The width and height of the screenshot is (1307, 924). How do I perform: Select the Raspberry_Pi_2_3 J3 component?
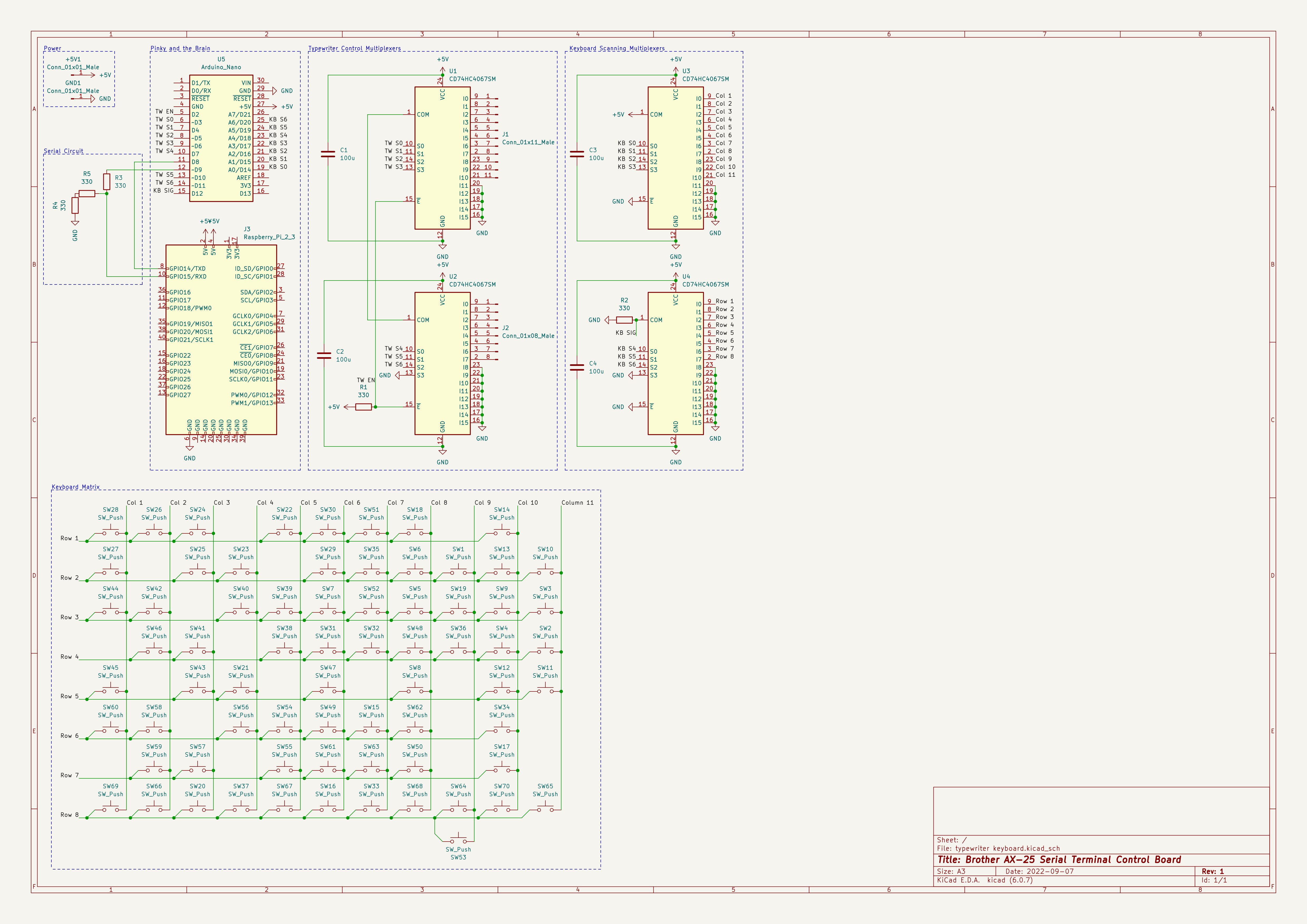[x=221, y=340]
